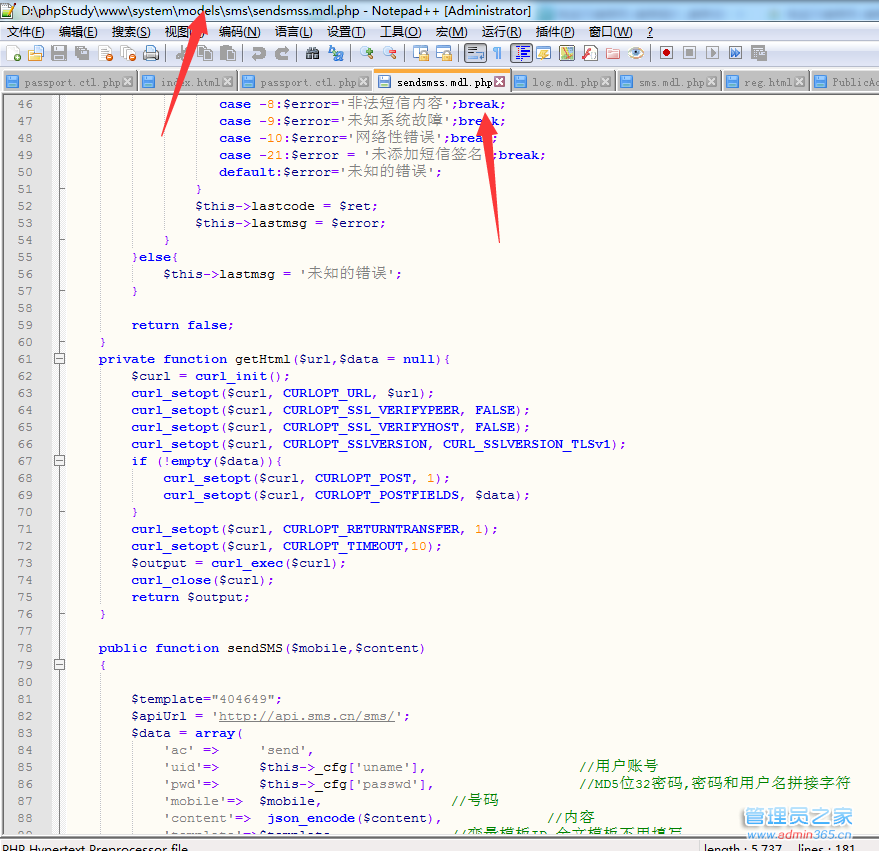The width and height of the screenshot is (879, 851).
Task: Open the 编辑(E) menu
Action: tap(78, 32)
